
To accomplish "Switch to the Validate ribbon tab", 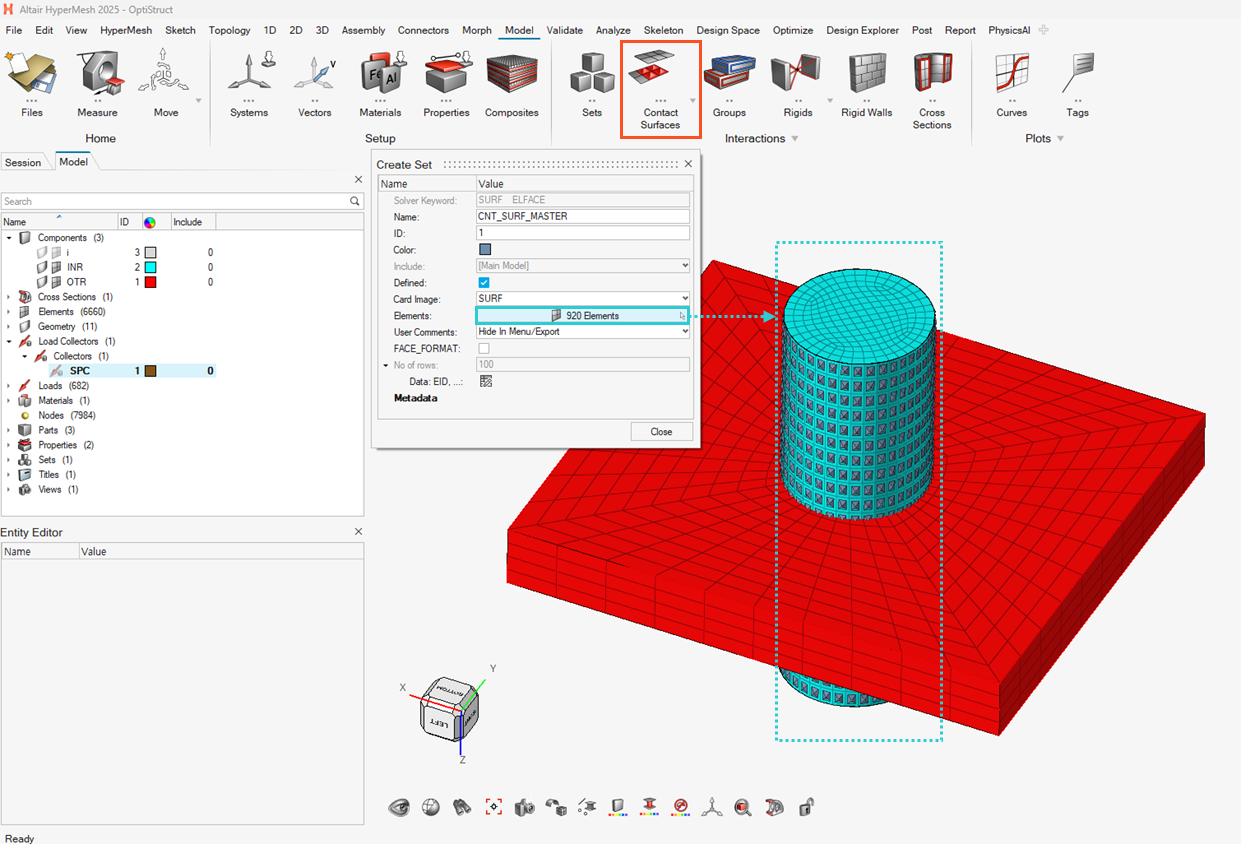I will coord(565,30).
